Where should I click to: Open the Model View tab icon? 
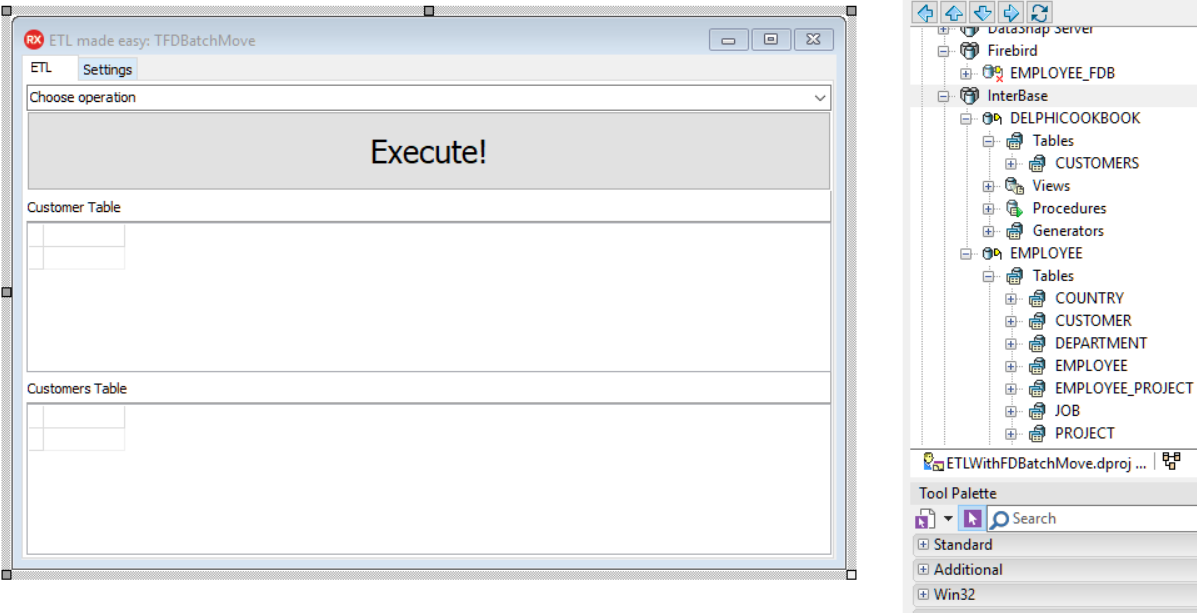coord(1172,460)
